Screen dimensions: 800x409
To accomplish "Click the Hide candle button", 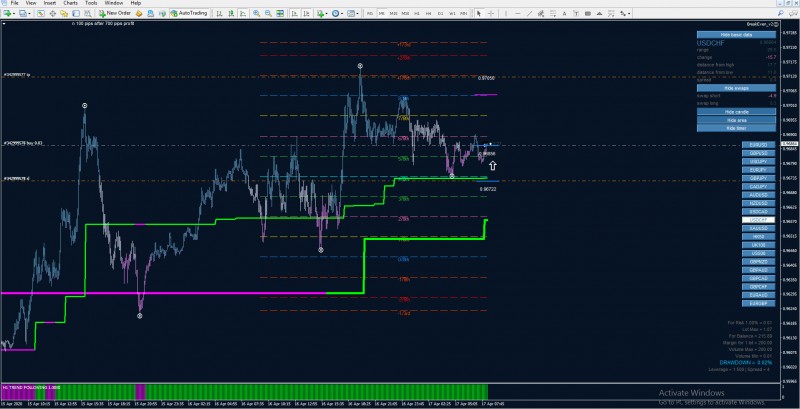I will point(736,112).
